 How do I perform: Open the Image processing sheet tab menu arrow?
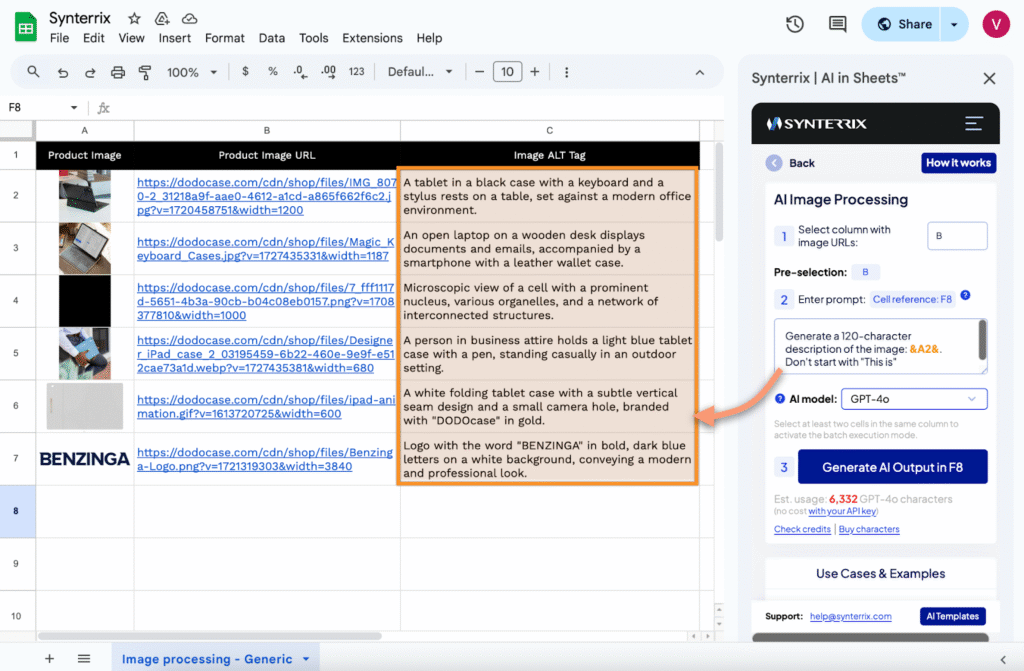tap(306, 659)
